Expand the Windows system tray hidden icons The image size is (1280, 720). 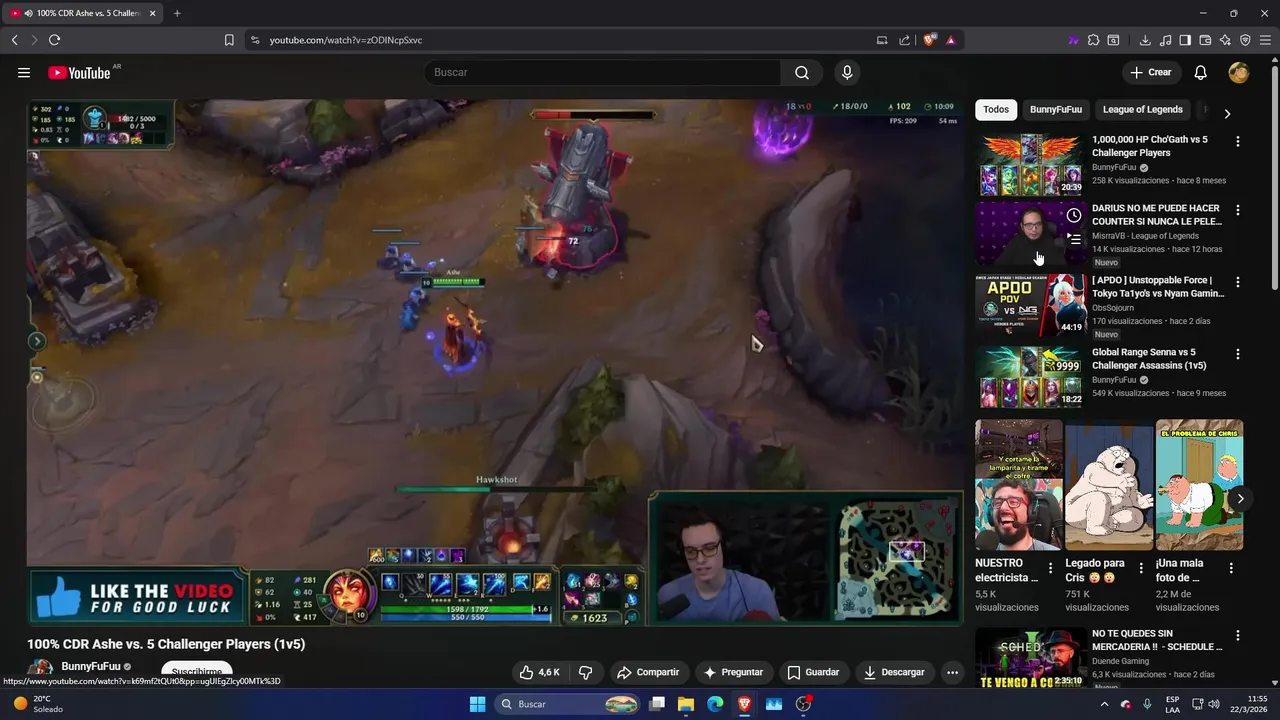click(x=1105, y=704)
